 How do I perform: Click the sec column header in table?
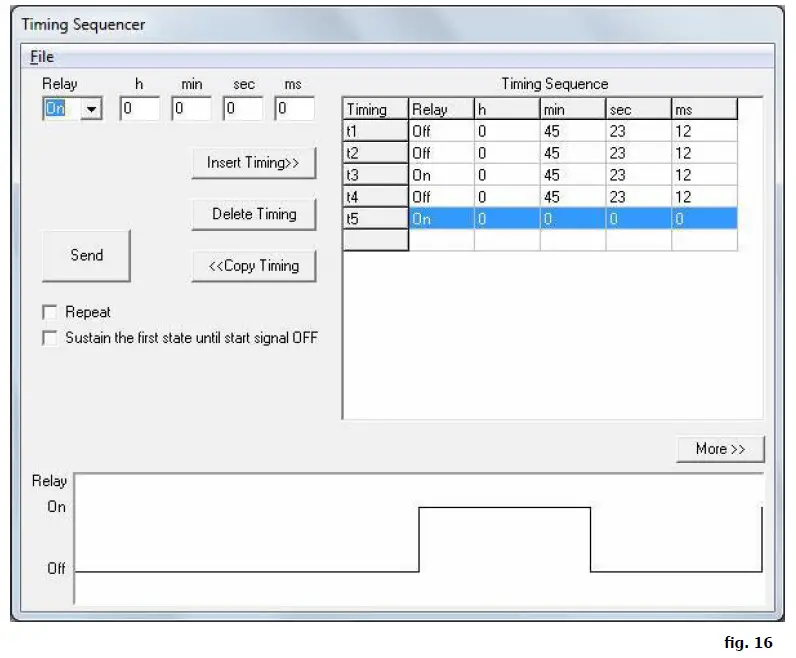coord(639,110)
